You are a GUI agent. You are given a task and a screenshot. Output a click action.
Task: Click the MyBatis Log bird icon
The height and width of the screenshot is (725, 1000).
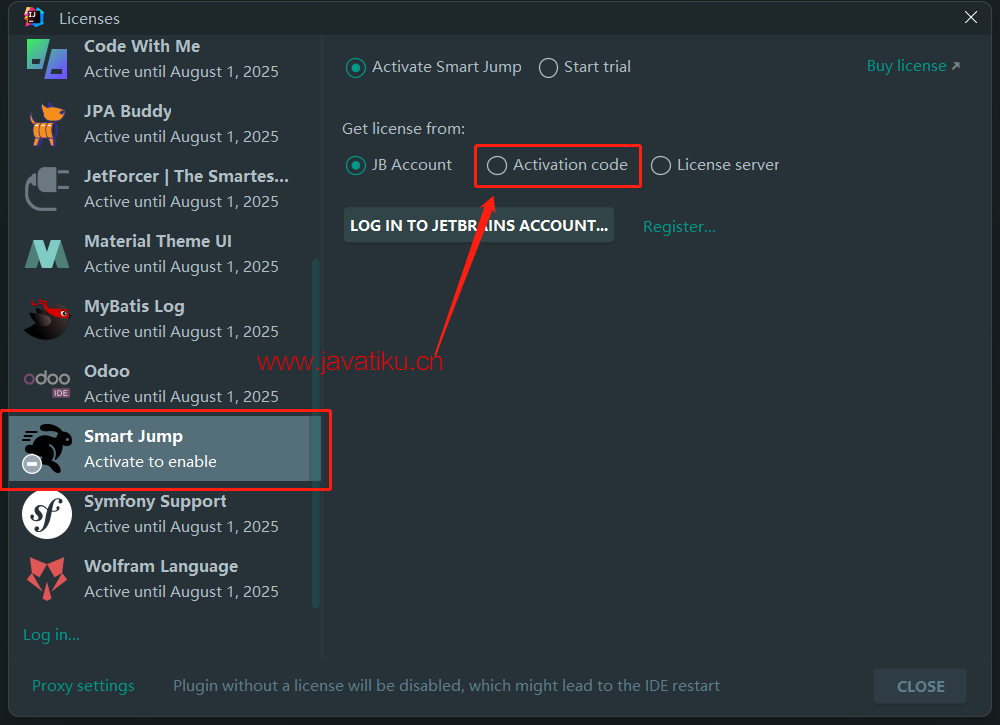tap(47, 319)
